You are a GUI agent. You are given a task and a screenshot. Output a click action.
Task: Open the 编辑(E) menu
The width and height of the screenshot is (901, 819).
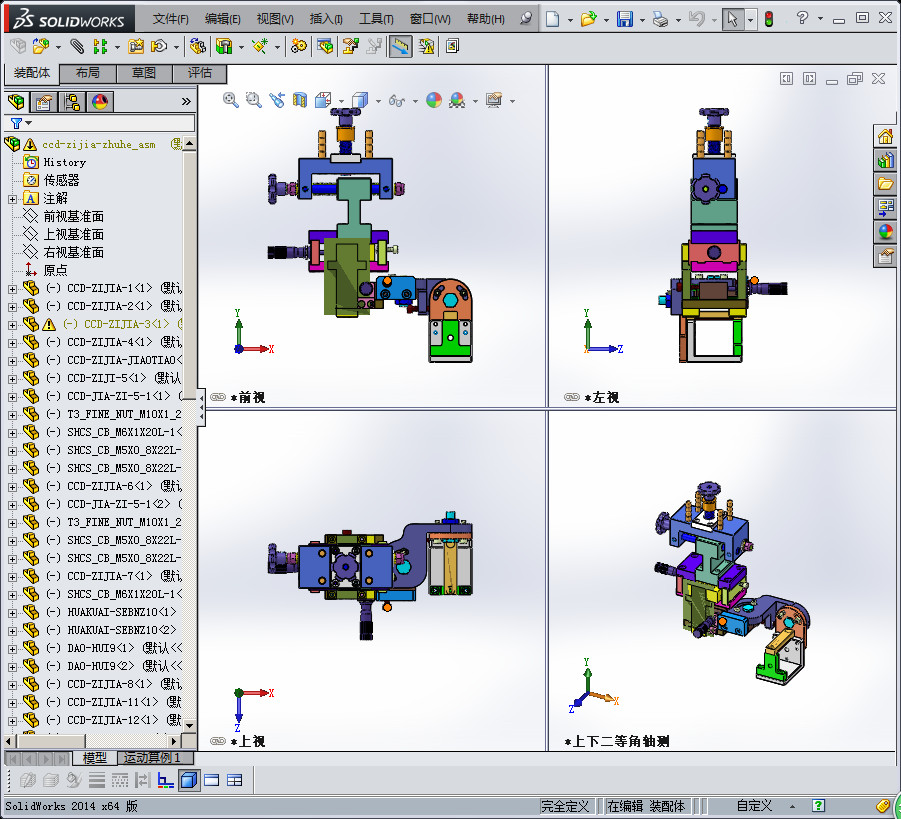tap(222, 19)
